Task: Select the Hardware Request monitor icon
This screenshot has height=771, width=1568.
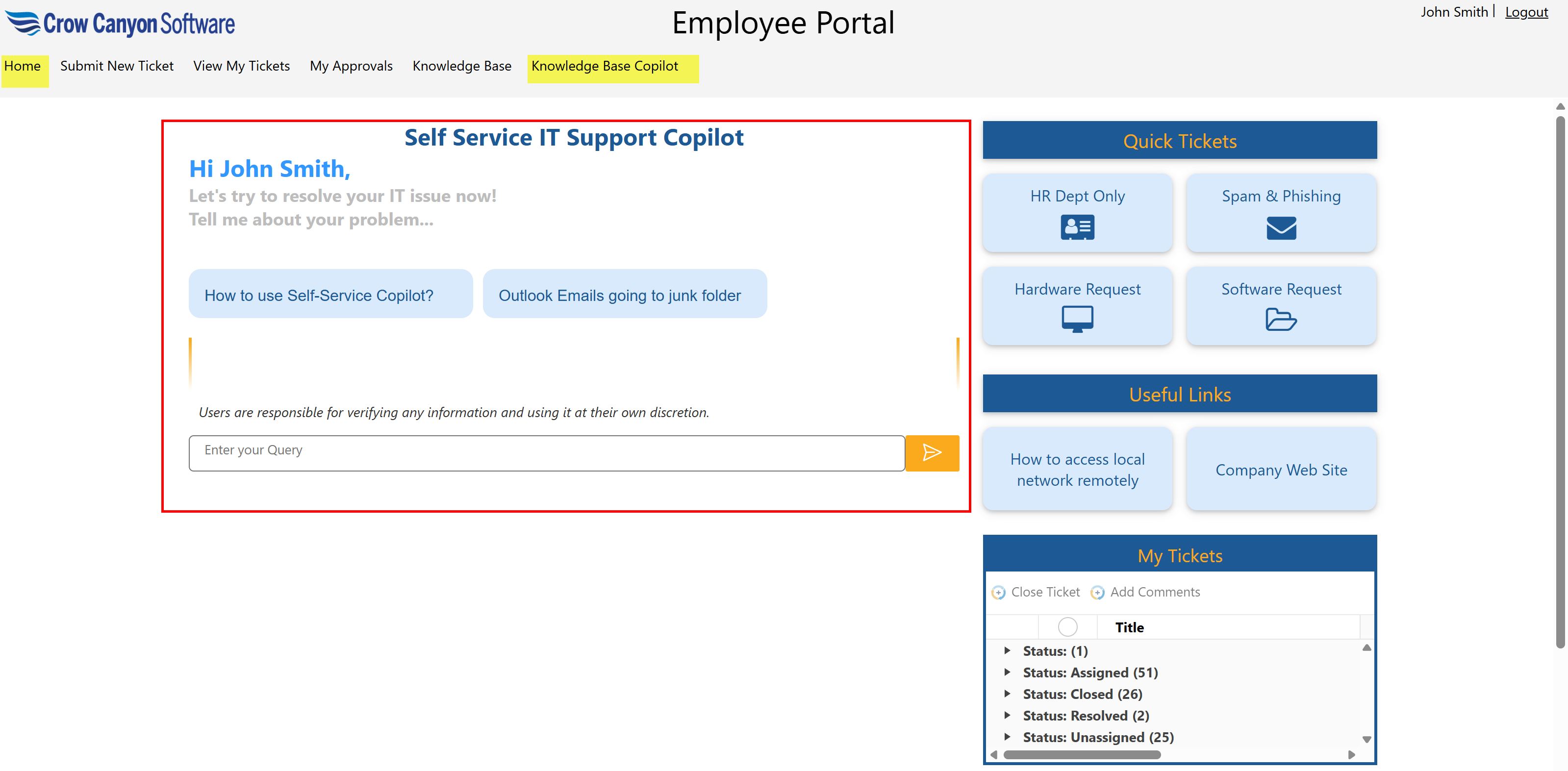Action: [1077, 319]
